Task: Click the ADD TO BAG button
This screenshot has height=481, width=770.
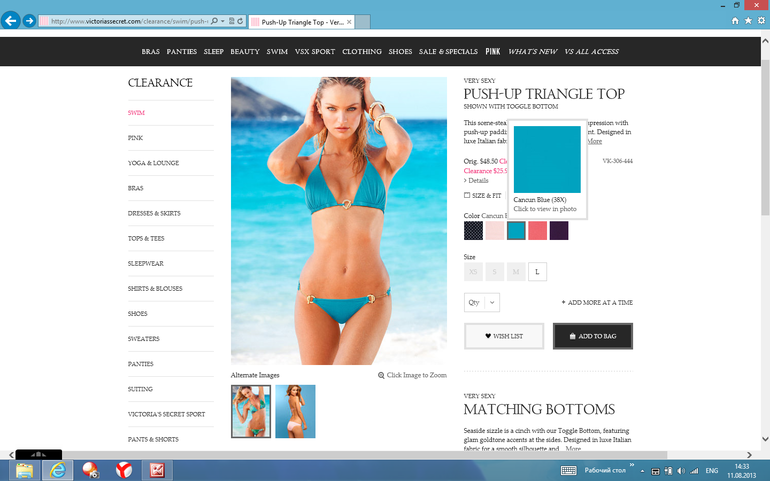Action: 593,336
